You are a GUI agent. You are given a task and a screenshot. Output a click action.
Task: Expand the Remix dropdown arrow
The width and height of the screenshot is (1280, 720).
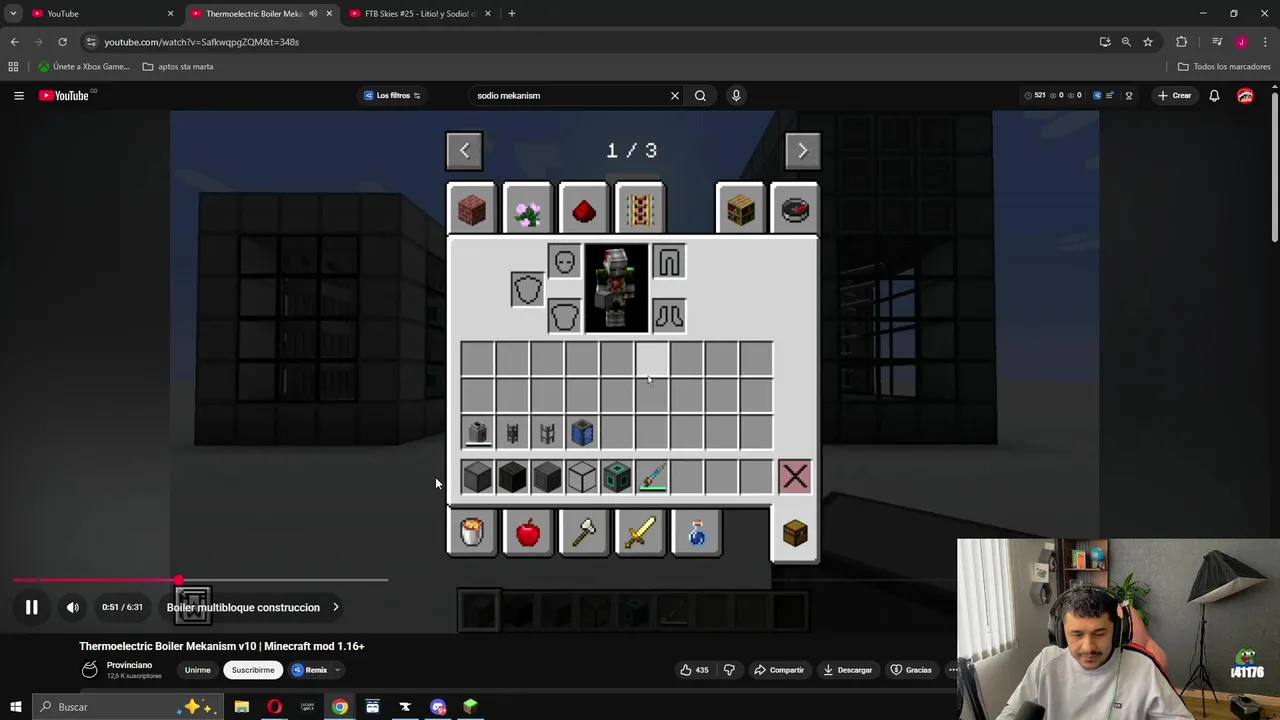[x=338, y=670]
